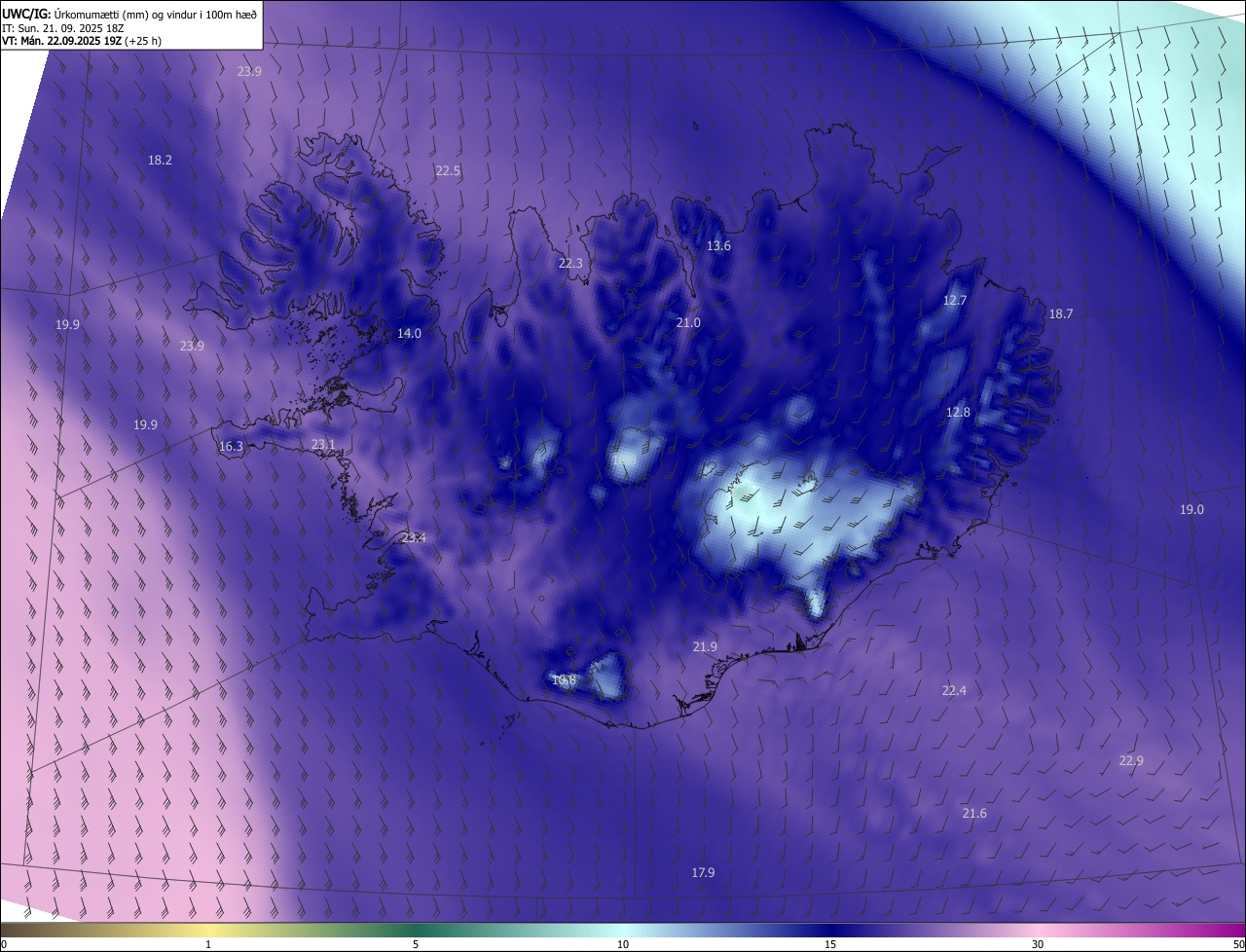1246x952 pixels.
Task: Click the colour scale tick label "1"
Action: coord(208,944)
